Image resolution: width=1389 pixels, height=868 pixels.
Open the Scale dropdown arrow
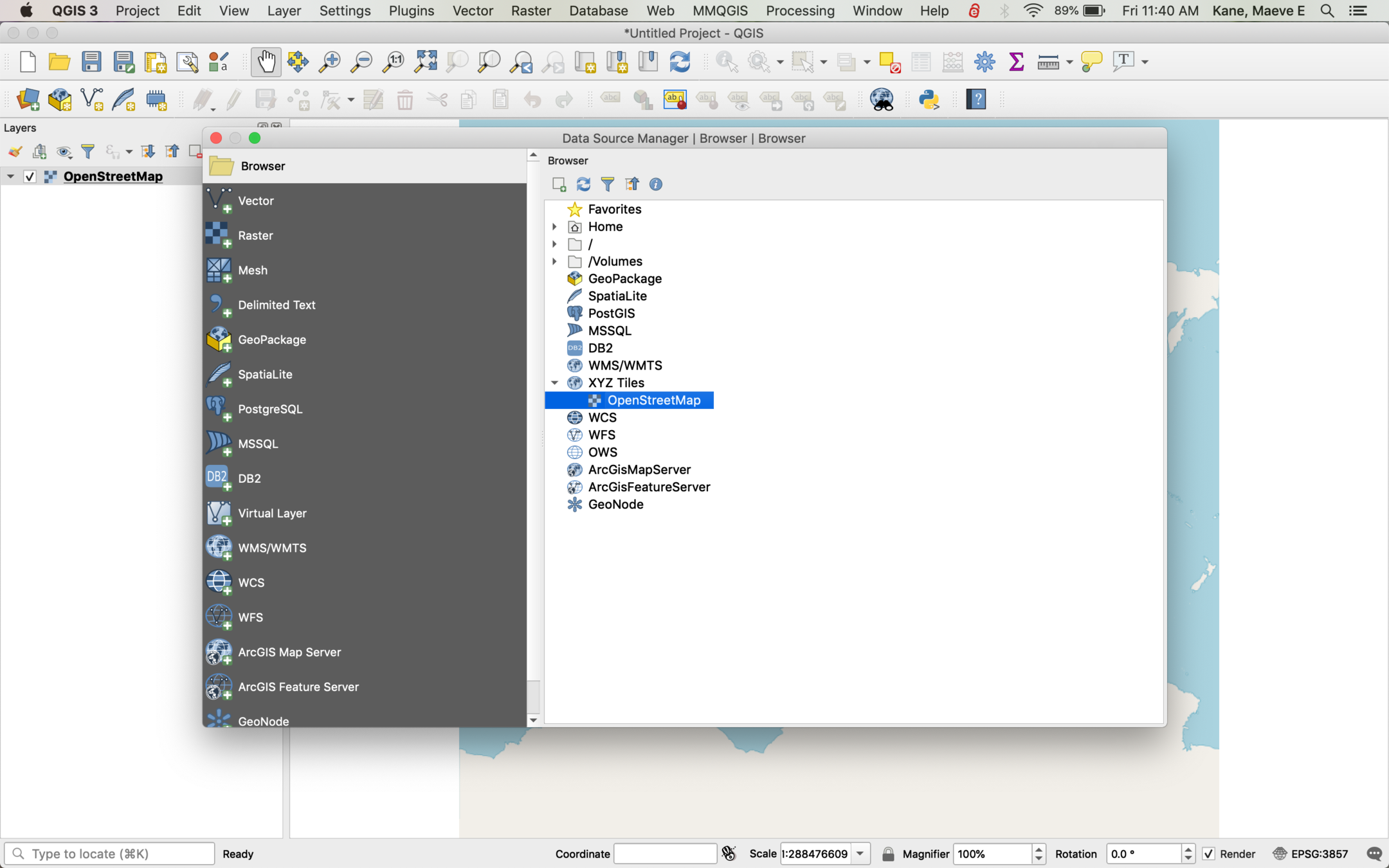pyautogui.click(x=860, y=854)
